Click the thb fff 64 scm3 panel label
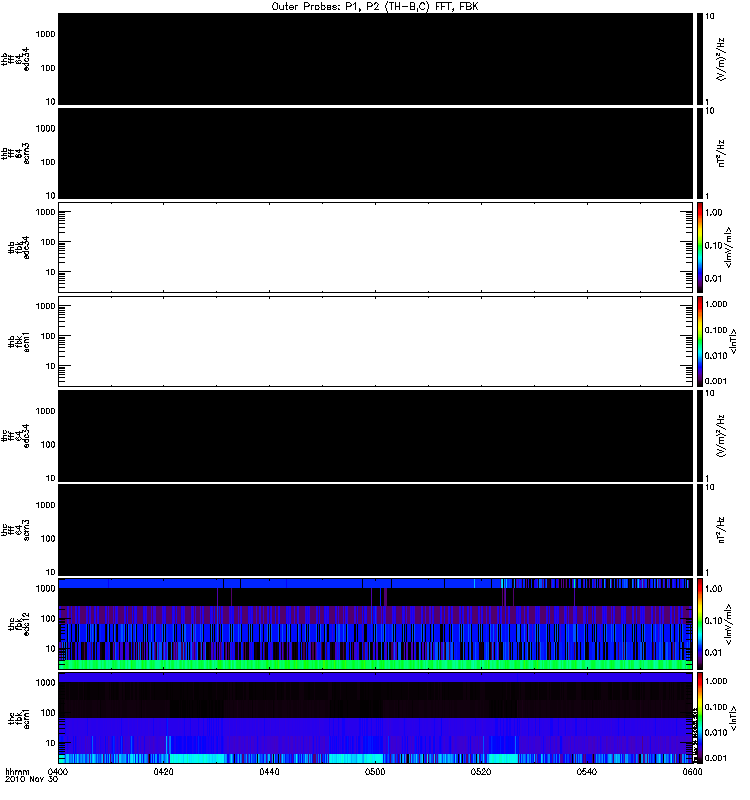 pyautogui.click(x=15, y=154)
